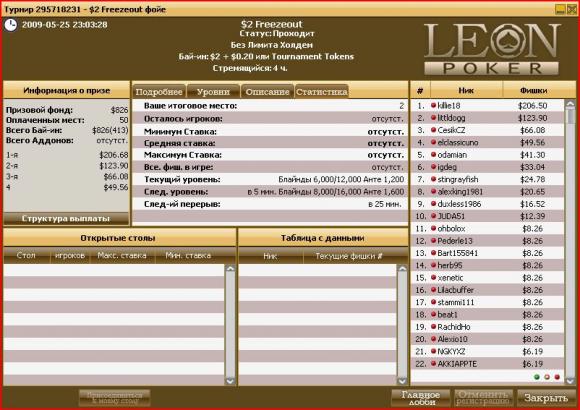This screenshot has width=580, height=410.
Task: Click the Главное лобби button
Action: pos(421,398)
